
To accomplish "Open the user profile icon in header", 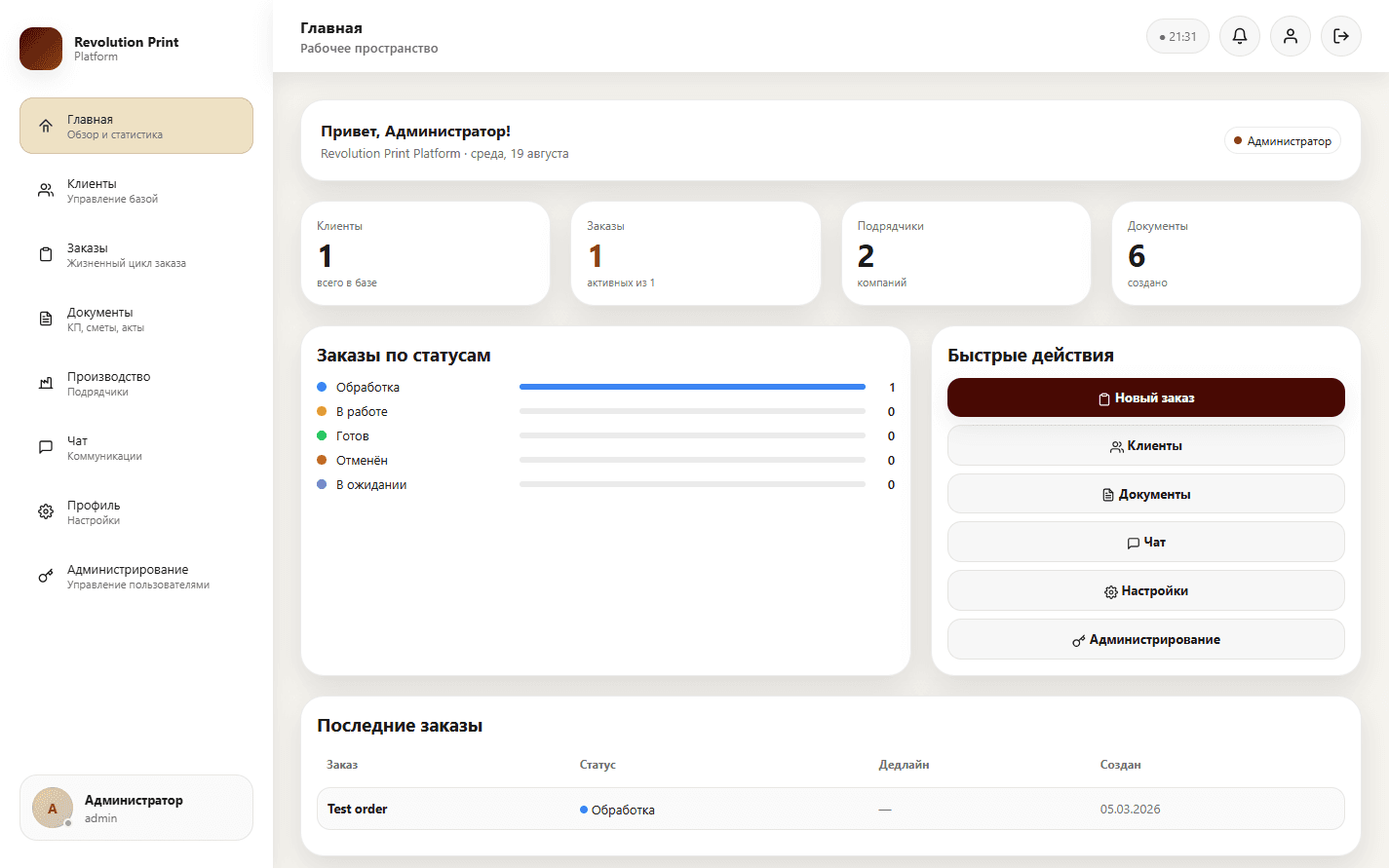I will (x=1291, y=36).
